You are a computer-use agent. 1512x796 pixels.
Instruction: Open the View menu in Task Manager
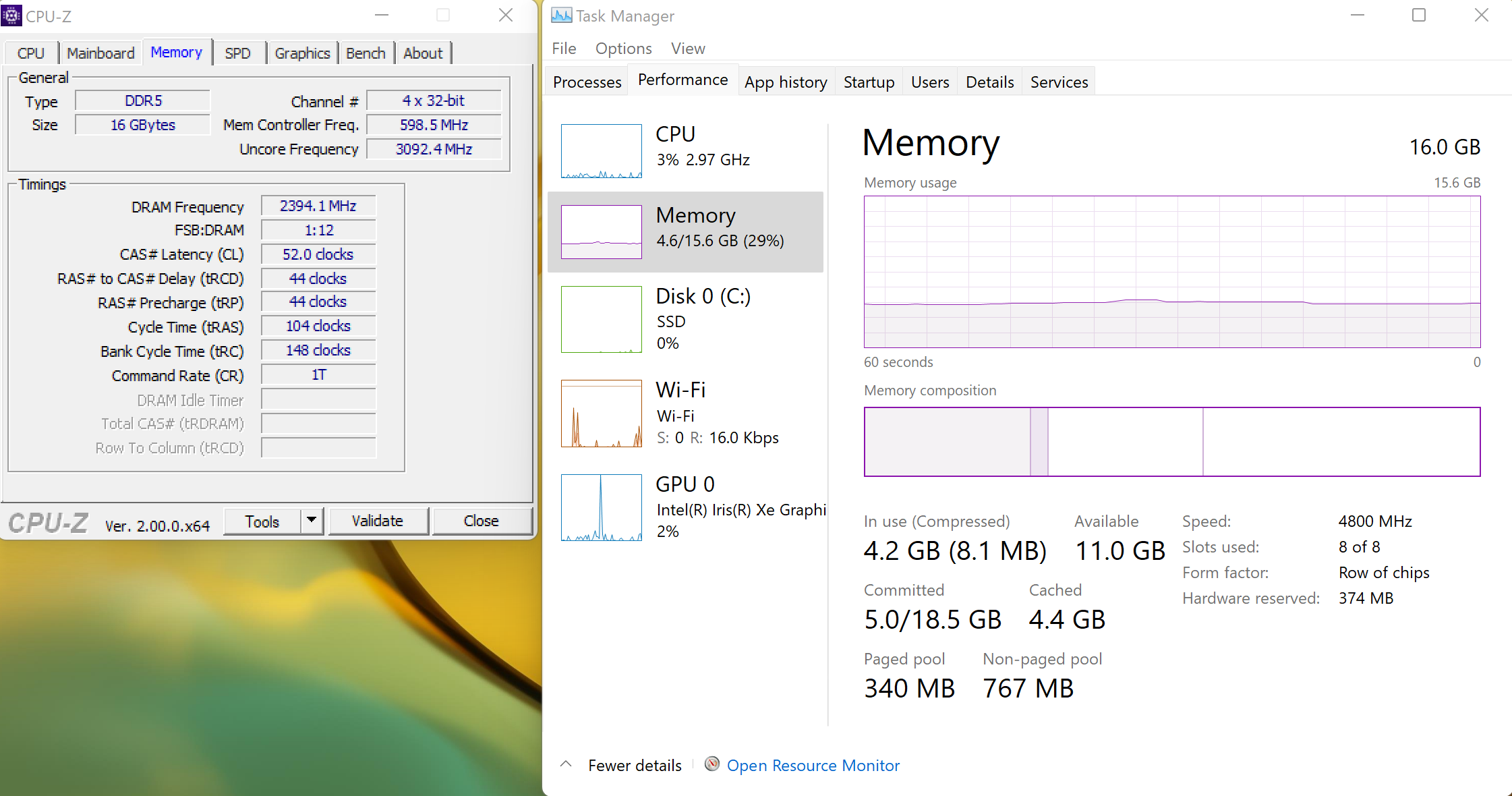coord(688,49)
